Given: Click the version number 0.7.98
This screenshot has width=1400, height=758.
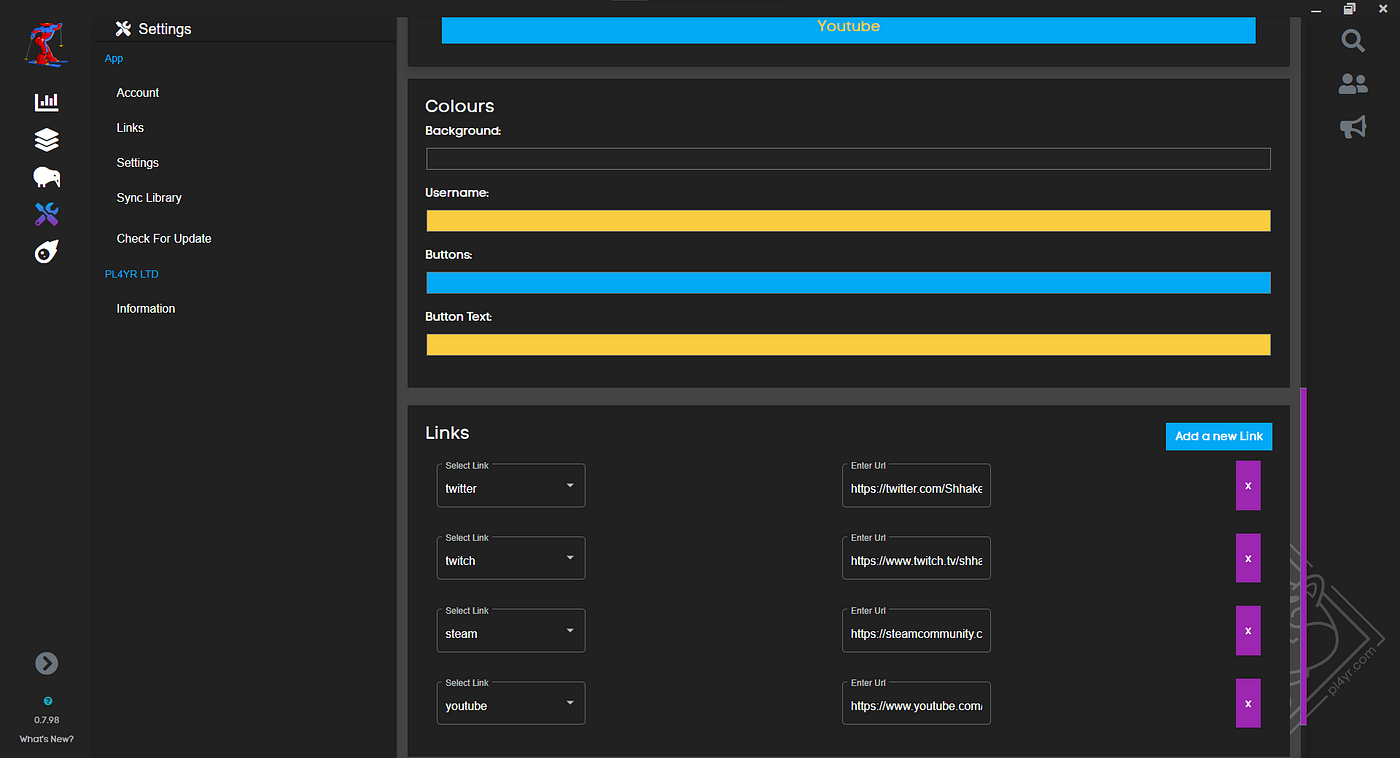Looking at the screenshot, I should point(46,720).
